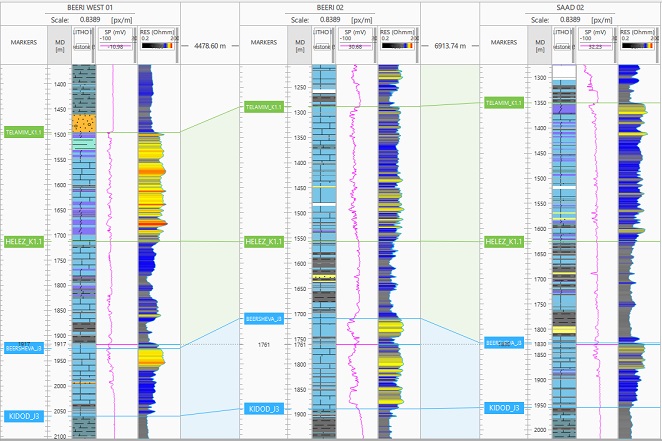Click the TELAMIM_K1.1 marker in BEERI WEST 01
Viewport: 662px width, 441px height.
tap(24, 132)
